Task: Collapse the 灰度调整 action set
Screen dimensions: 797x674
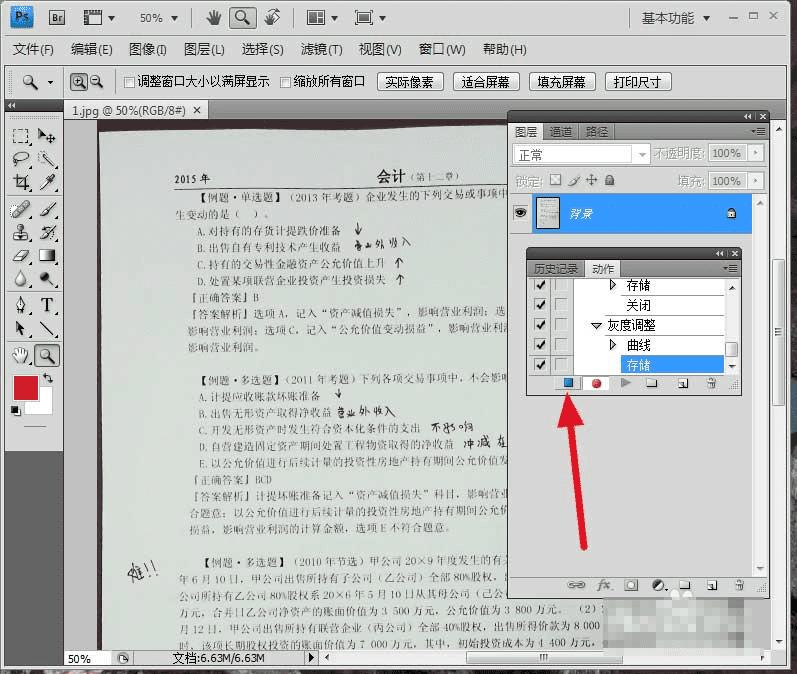Action: pos(596,325)
